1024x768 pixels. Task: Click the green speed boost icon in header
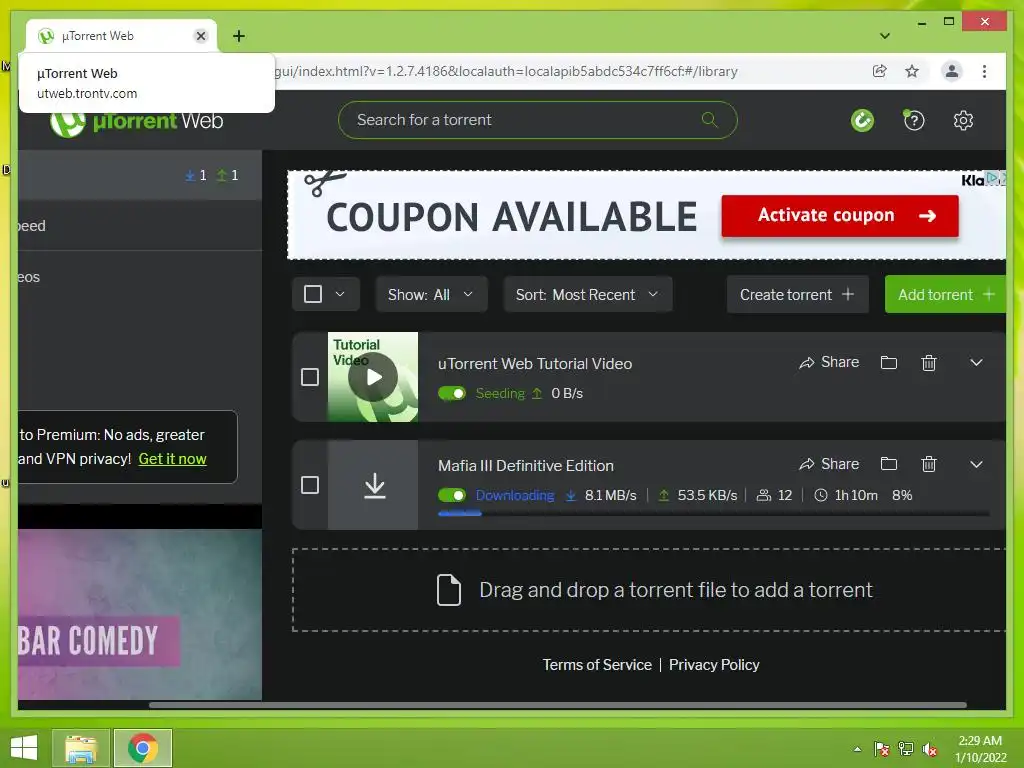tap(862, 120)
